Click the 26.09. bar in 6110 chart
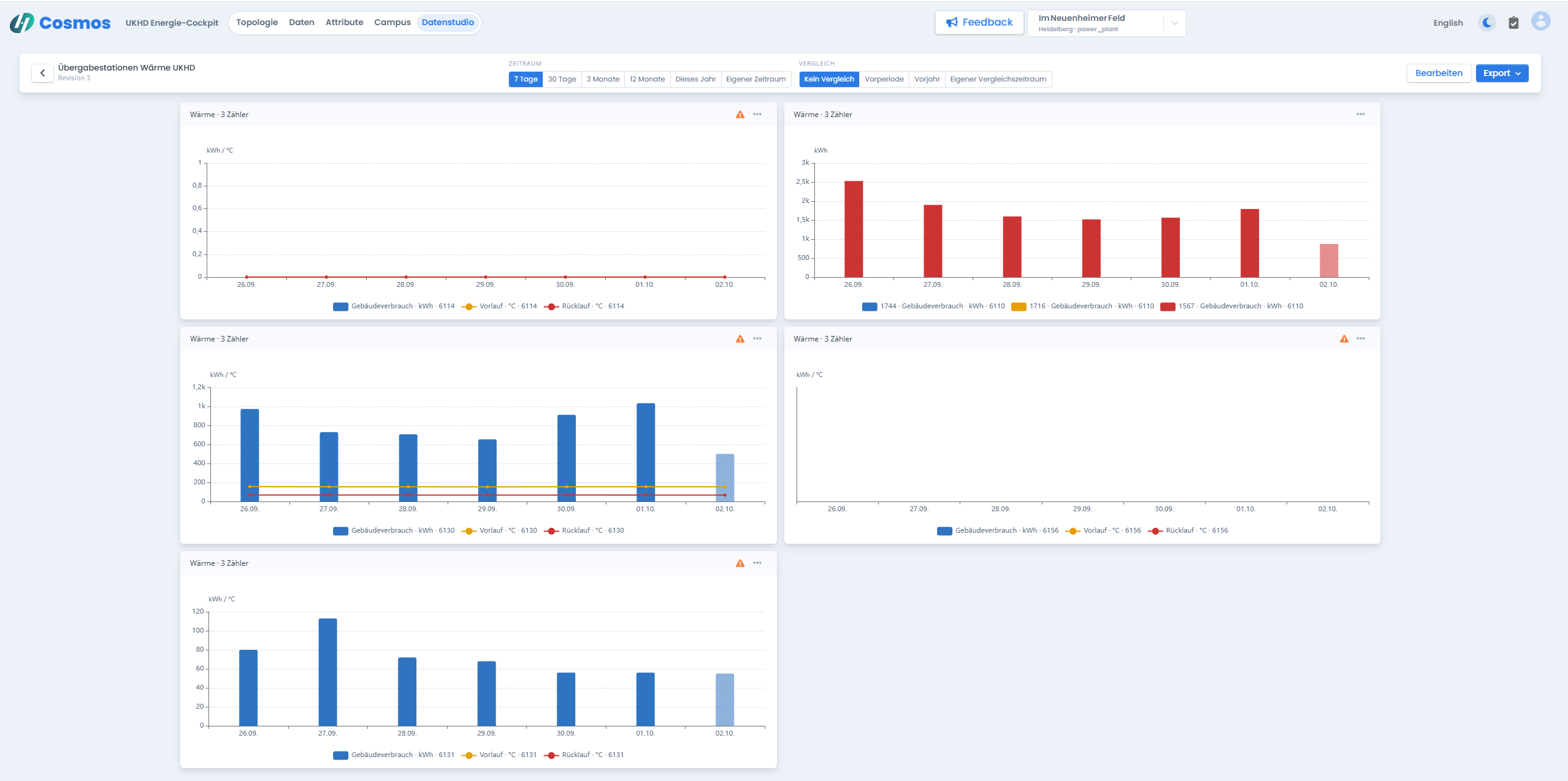Viewport: 1568px width, 781px height. click(x=854, y=229)
